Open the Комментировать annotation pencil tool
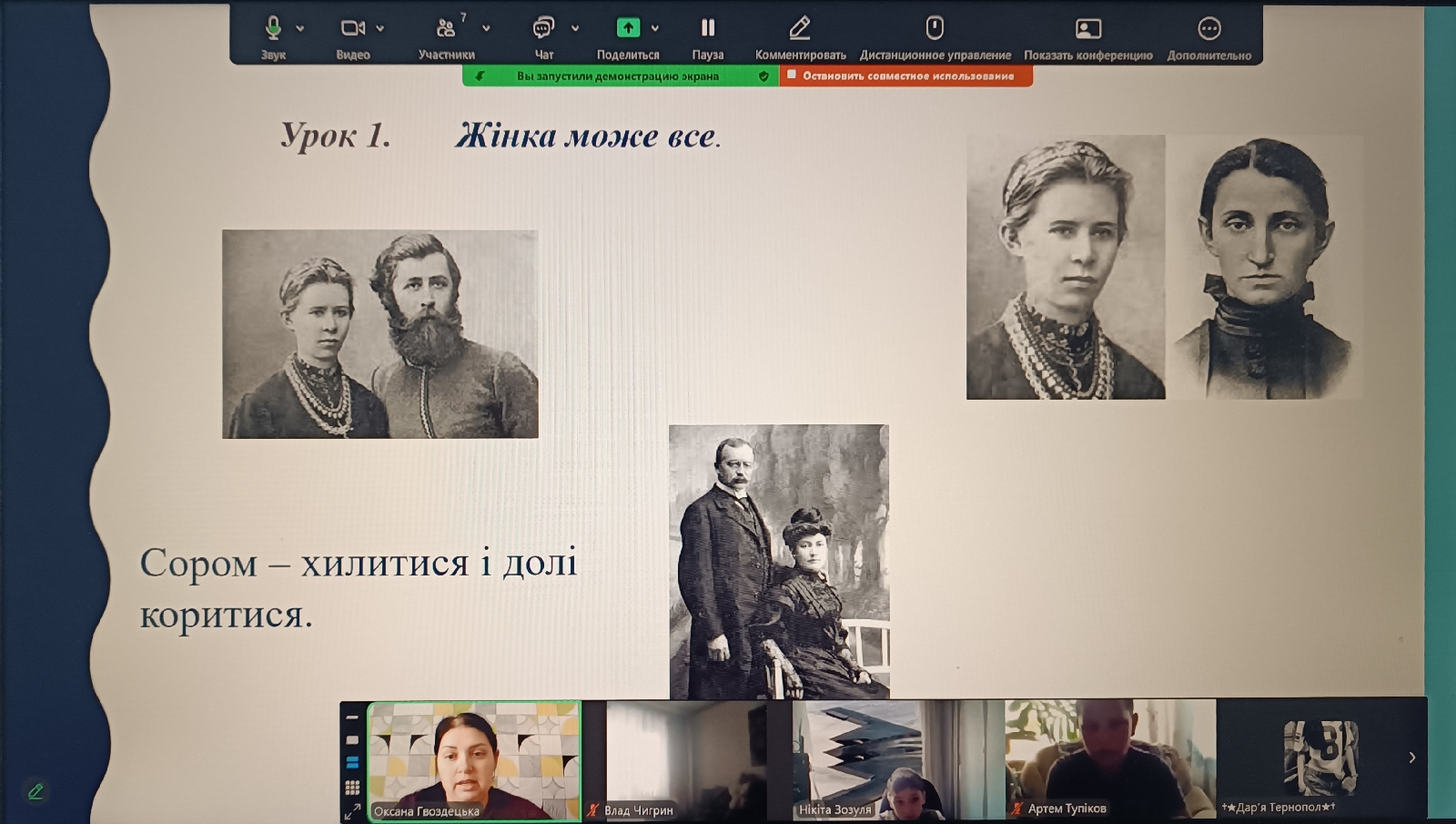 click(x=800, y=28)
